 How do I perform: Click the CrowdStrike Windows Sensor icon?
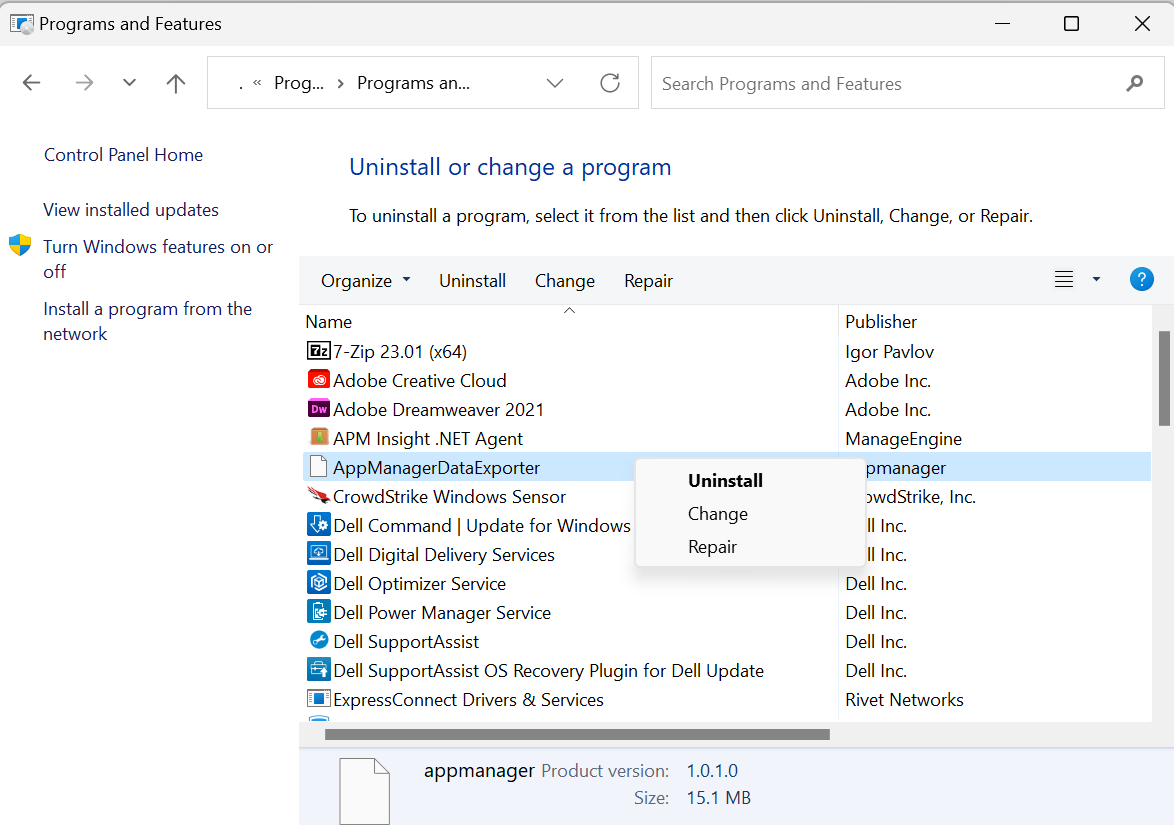click(319, 496)
